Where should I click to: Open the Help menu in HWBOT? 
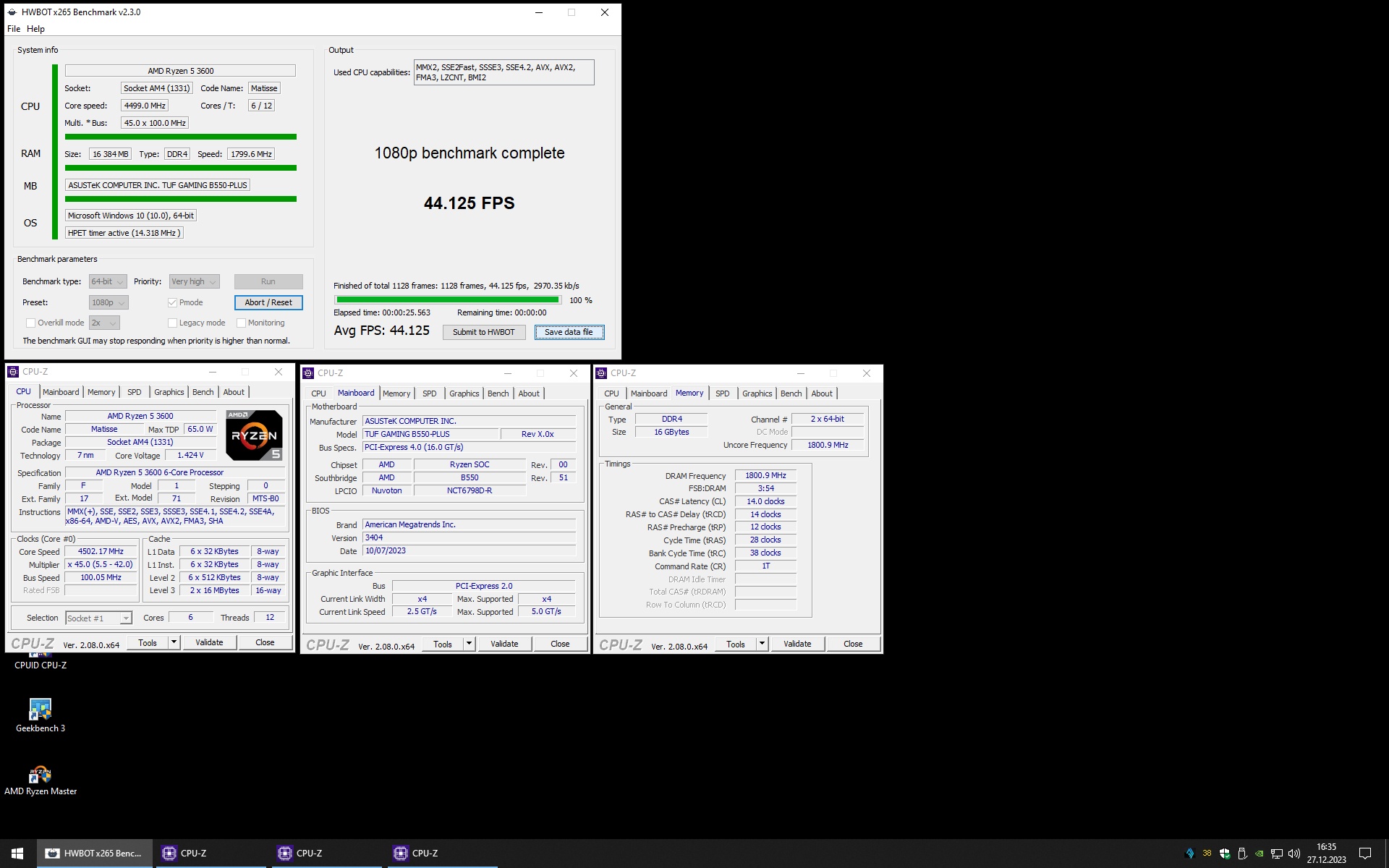(35, 29)
